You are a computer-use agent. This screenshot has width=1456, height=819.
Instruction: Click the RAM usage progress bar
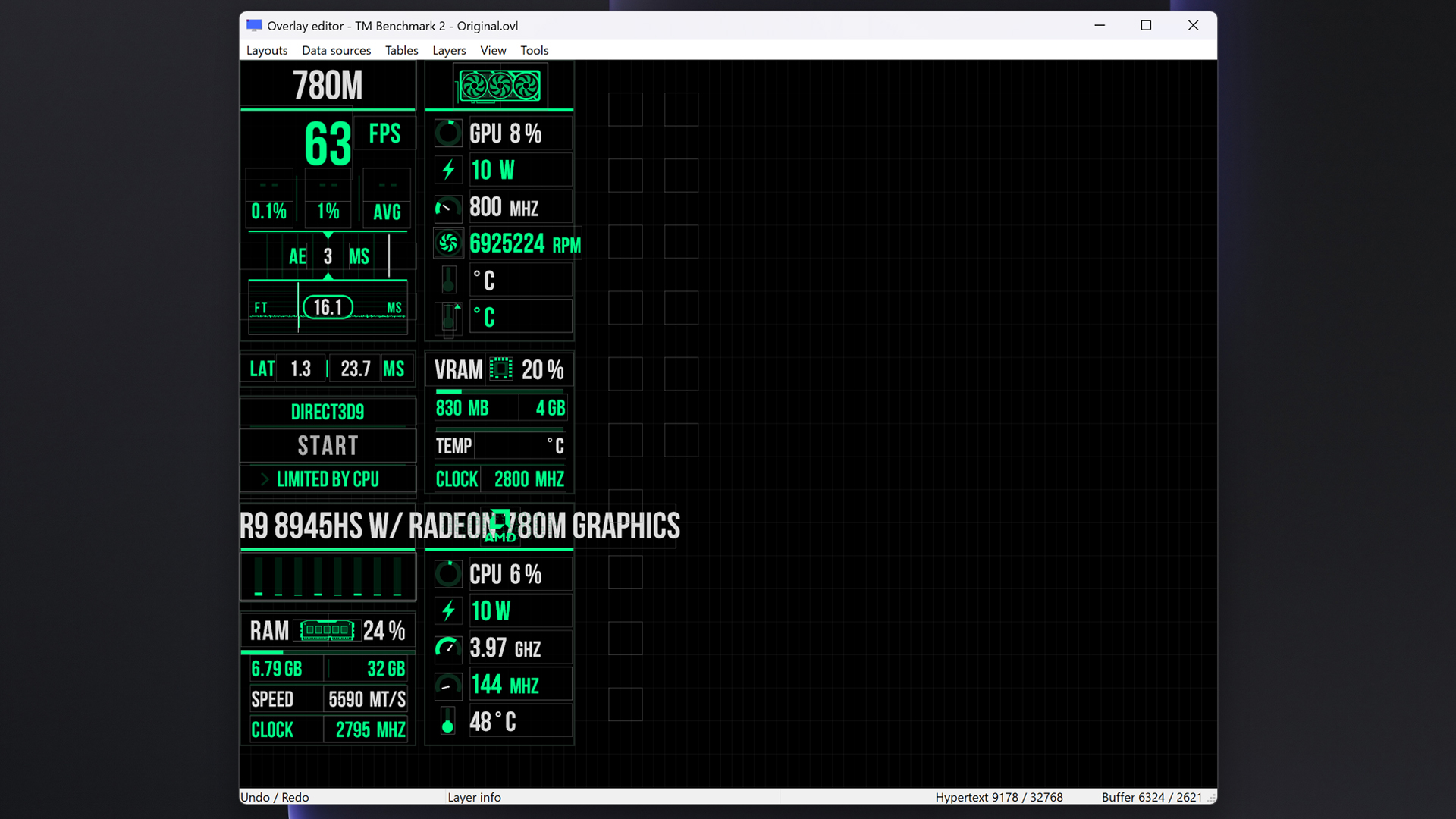tap(328, 652)
